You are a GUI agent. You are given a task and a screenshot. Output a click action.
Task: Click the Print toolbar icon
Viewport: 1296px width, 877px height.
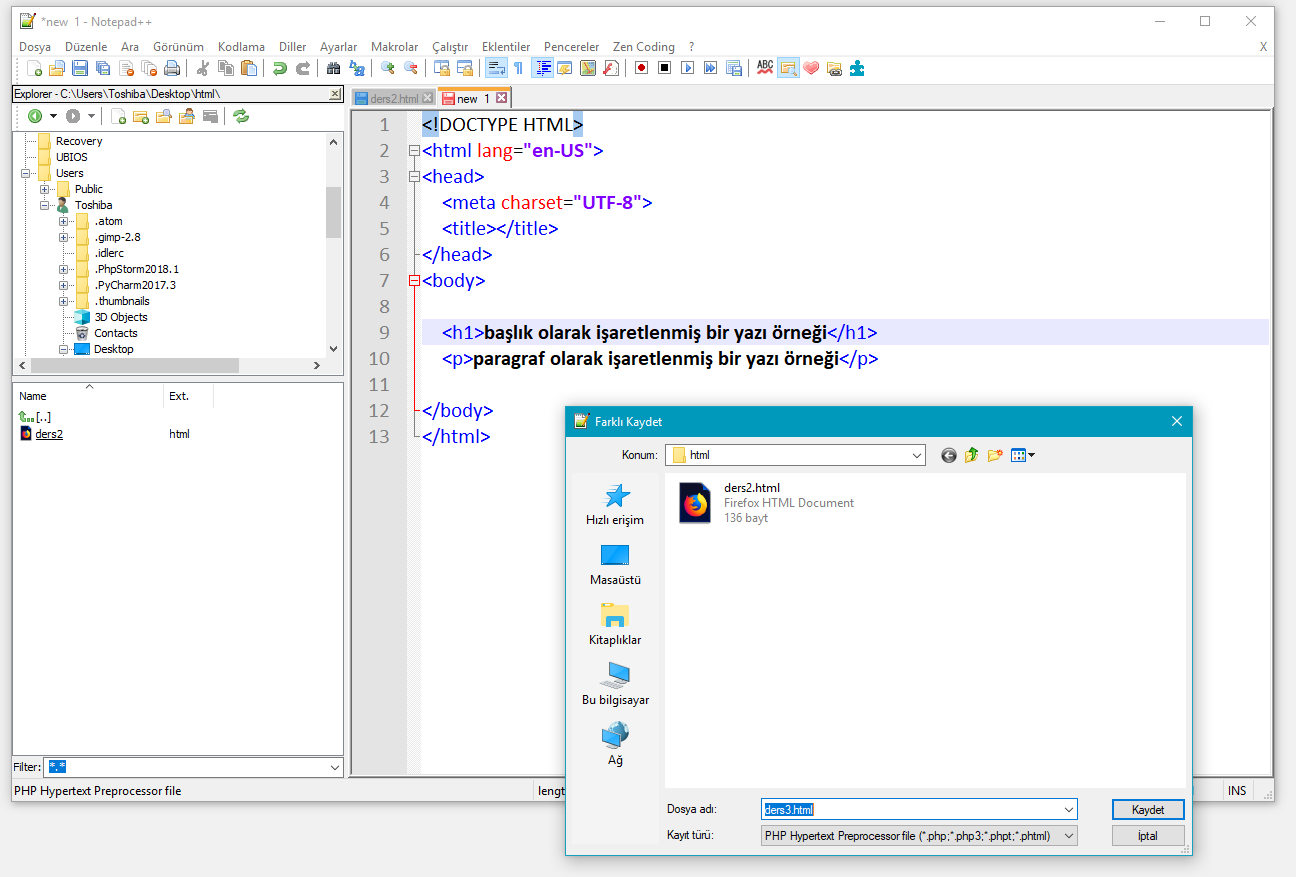click(171, 68)
